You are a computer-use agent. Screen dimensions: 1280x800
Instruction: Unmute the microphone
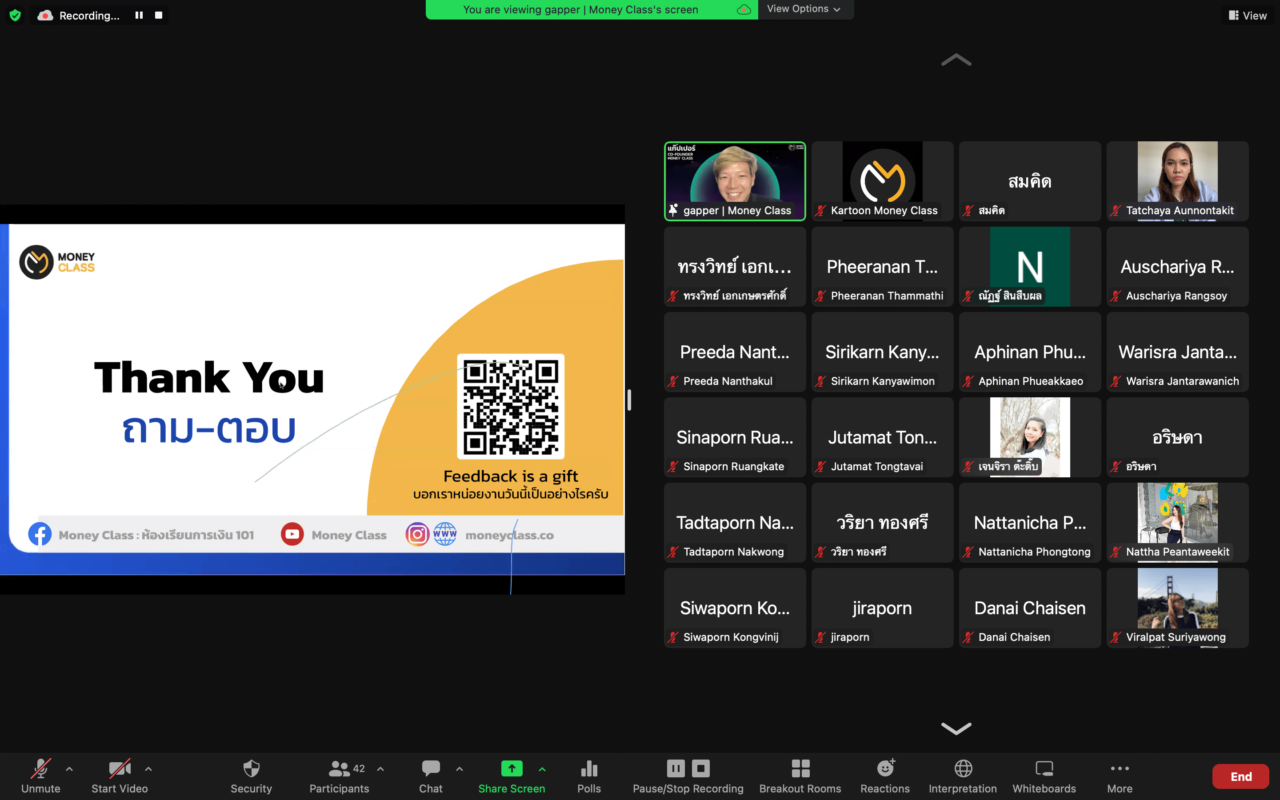pyautogui.click(x=41, y=769)
